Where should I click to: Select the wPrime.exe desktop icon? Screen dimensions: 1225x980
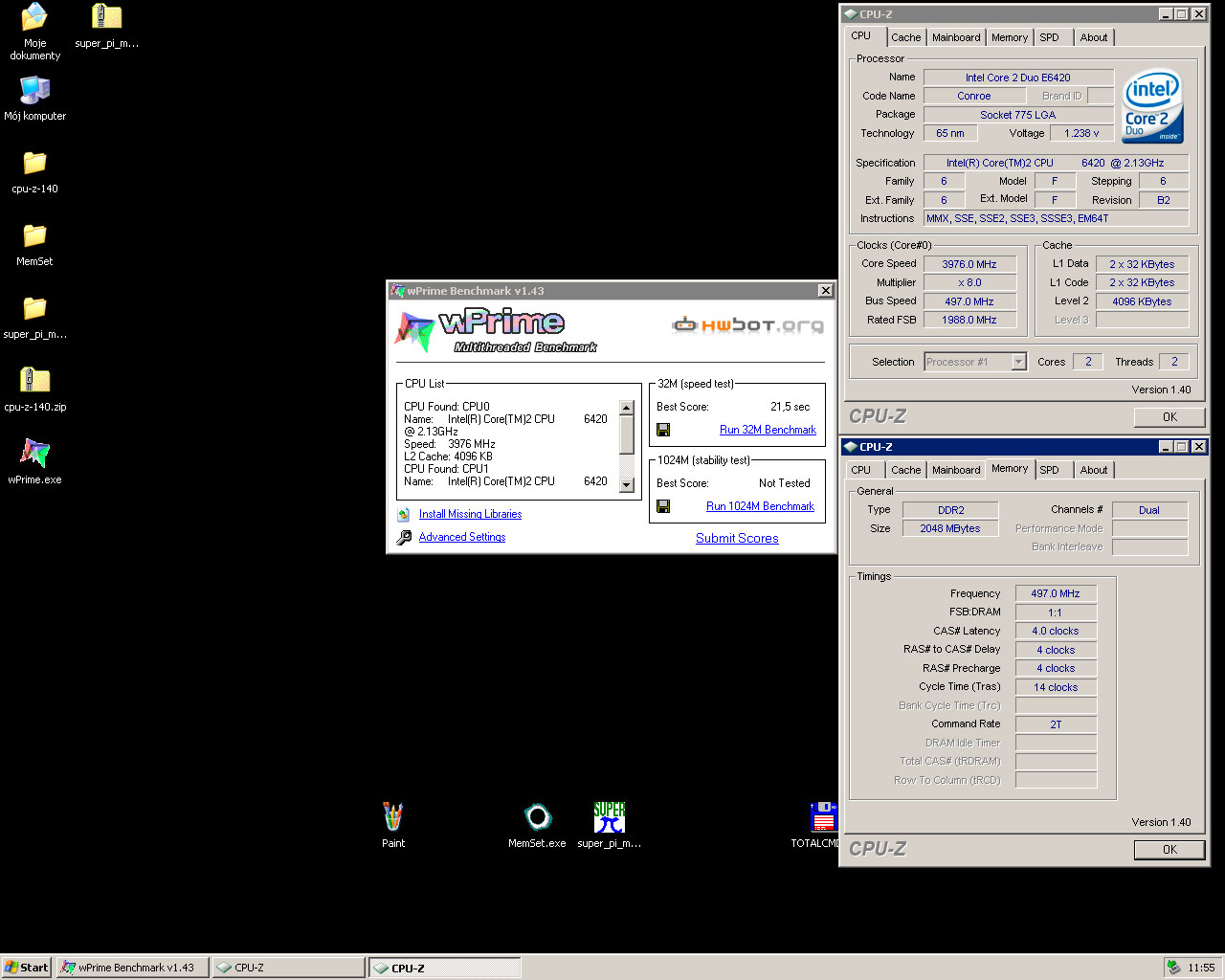point(34,453)
